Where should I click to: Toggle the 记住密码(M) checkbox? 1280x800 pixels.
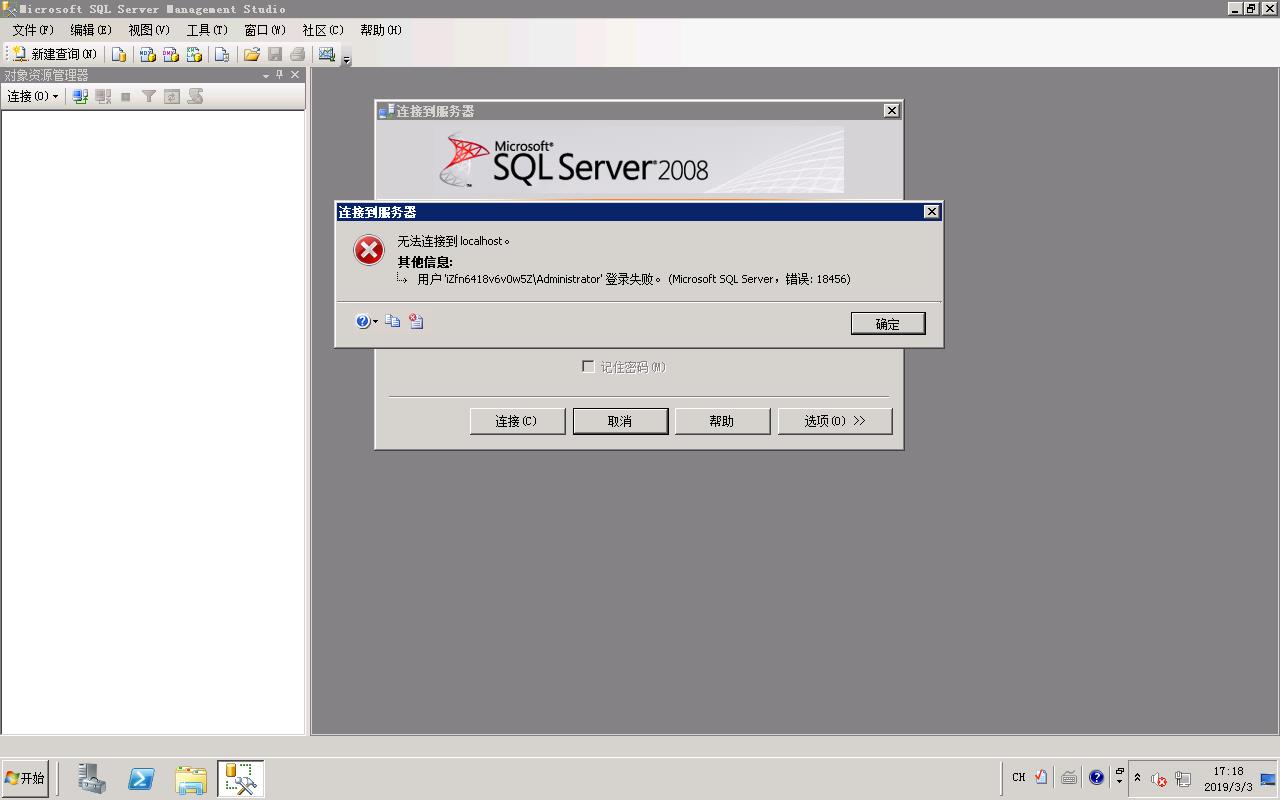click(588, 367)
